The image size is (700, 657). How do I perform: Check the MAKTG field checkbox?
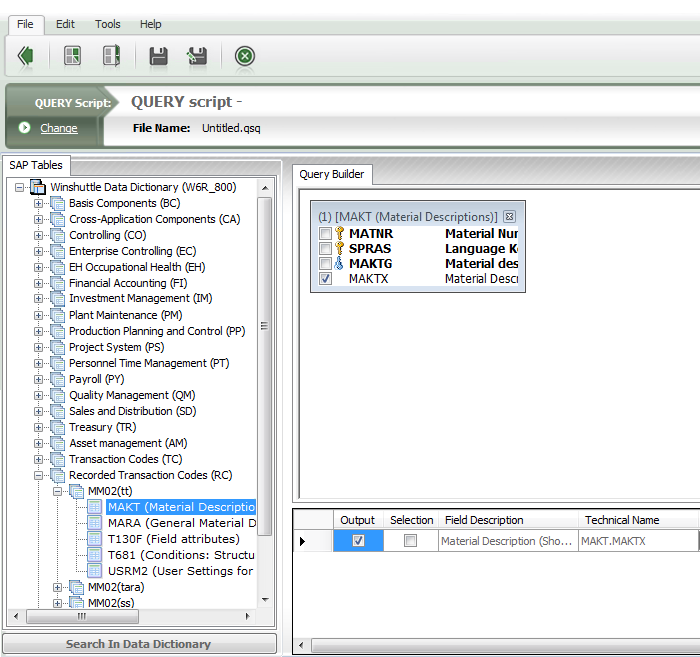tap(325, 263)
